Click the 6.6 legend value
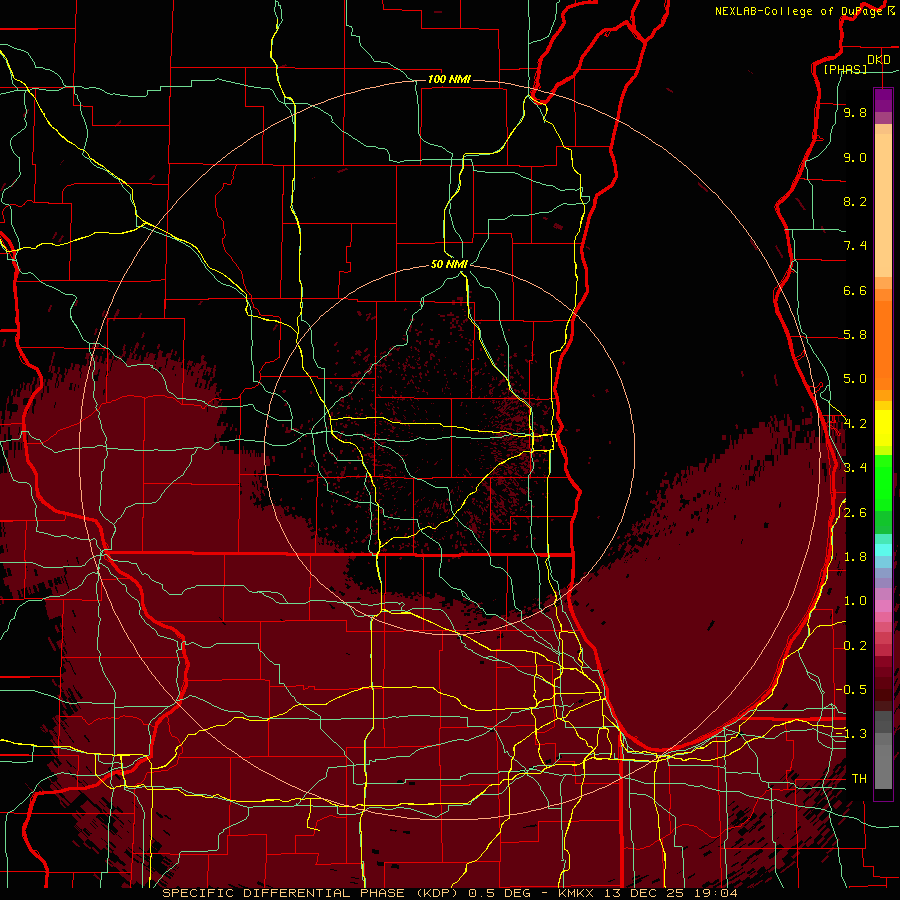The width and height of the screenshot is (900, 900). click(x=855, y=290)
